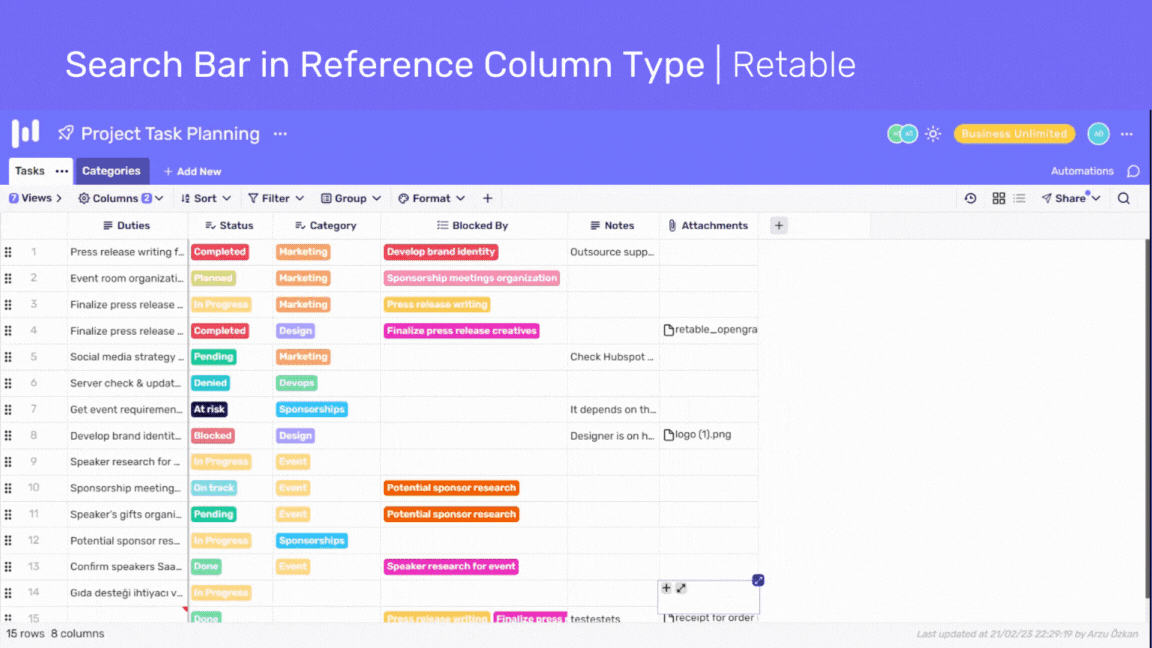Viewport: 1152px width, 648px height.
Task: Click 'Social media strategy' duty cell
Action: coord(127,357)
